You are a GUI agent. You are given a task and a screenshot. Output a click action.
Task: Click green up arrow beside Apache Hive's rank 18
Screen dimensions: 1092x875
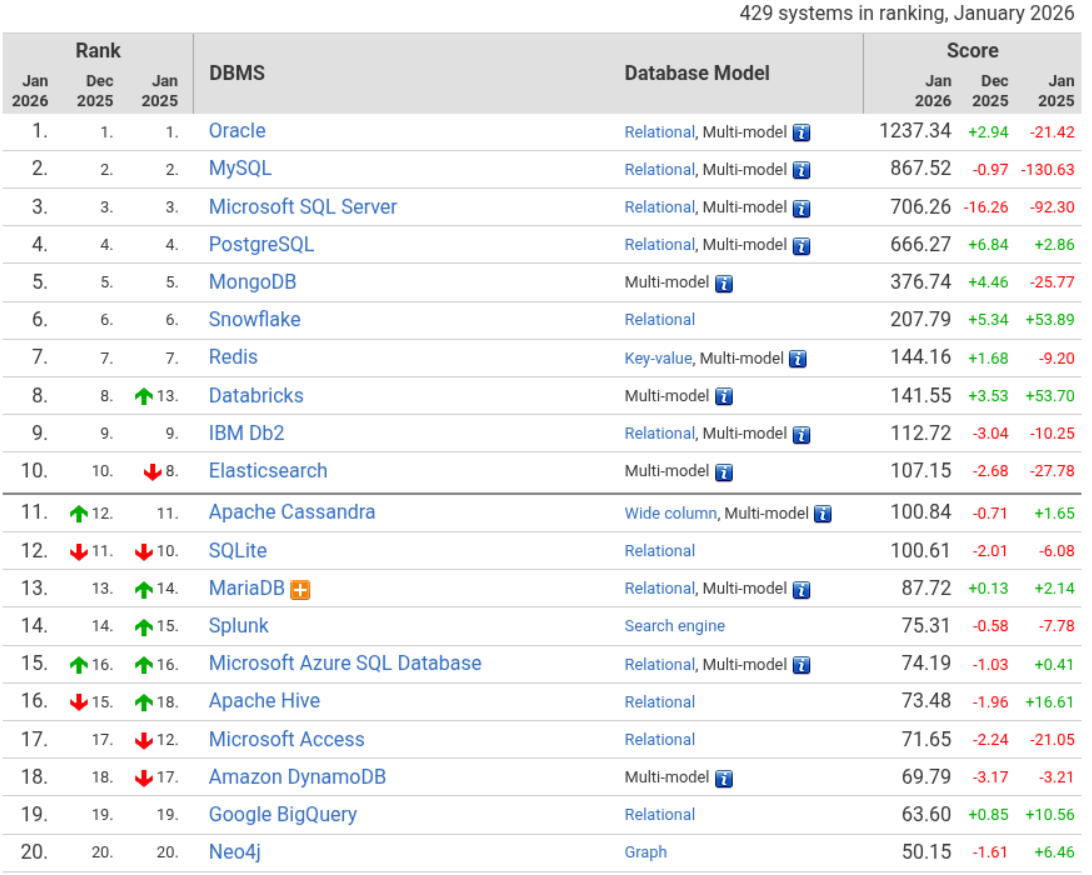[144, 702]
